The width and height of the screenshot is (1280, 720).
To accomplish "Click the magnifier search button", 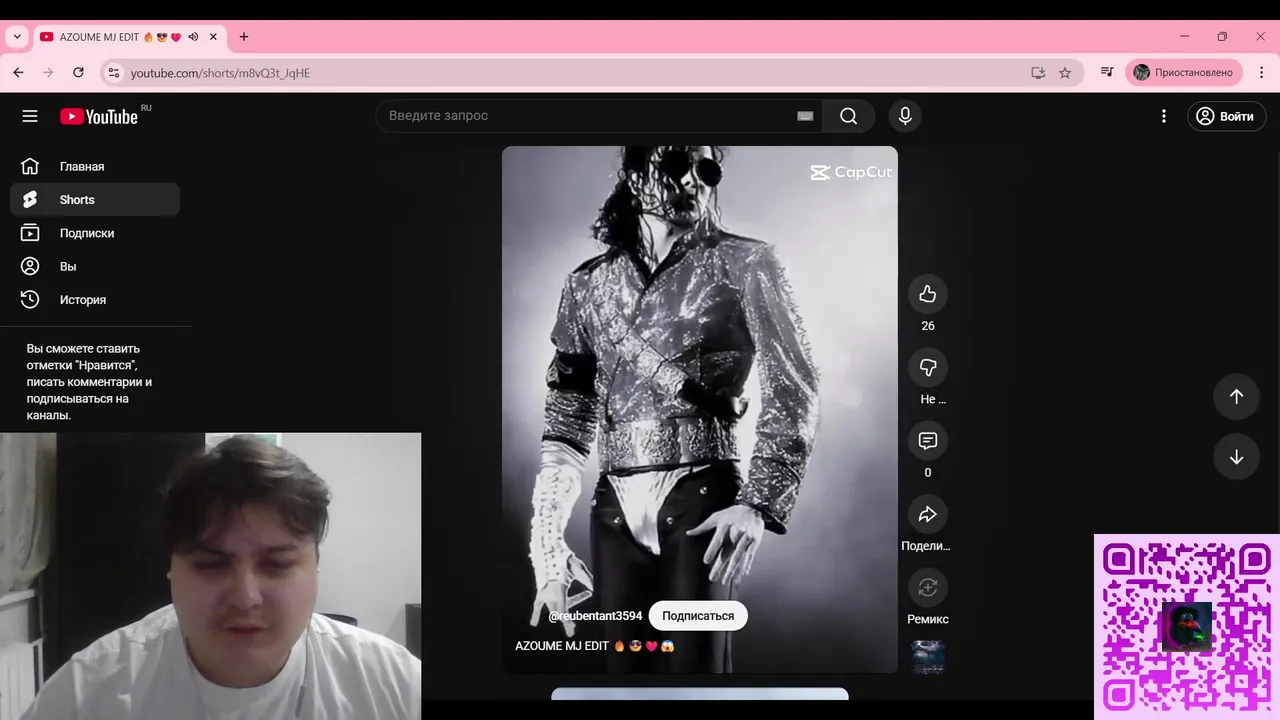I will pyautogui.click(x=848, y=116).
